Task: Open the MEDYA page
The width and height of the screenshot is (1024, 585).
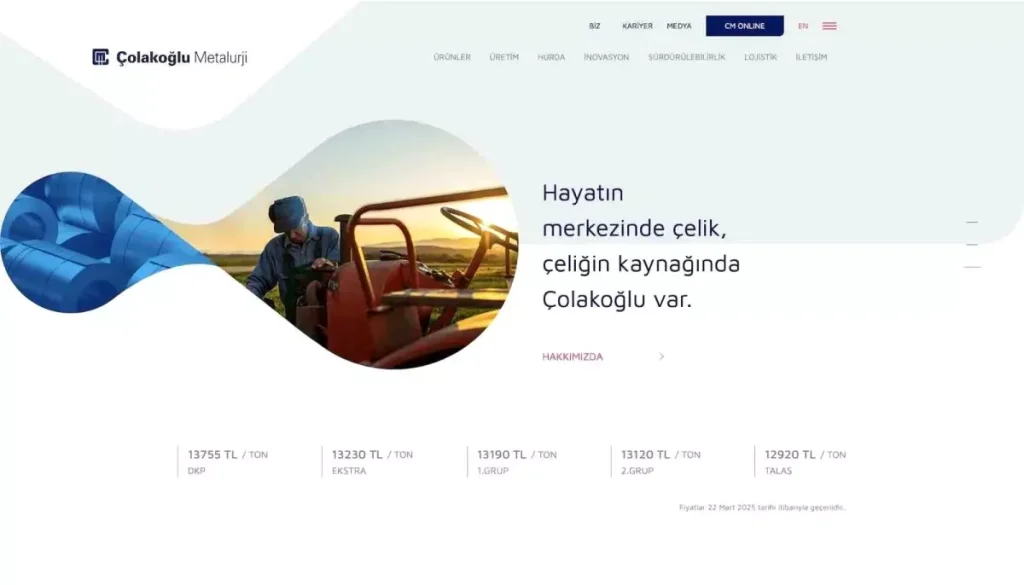Action: tap(681, 26)
